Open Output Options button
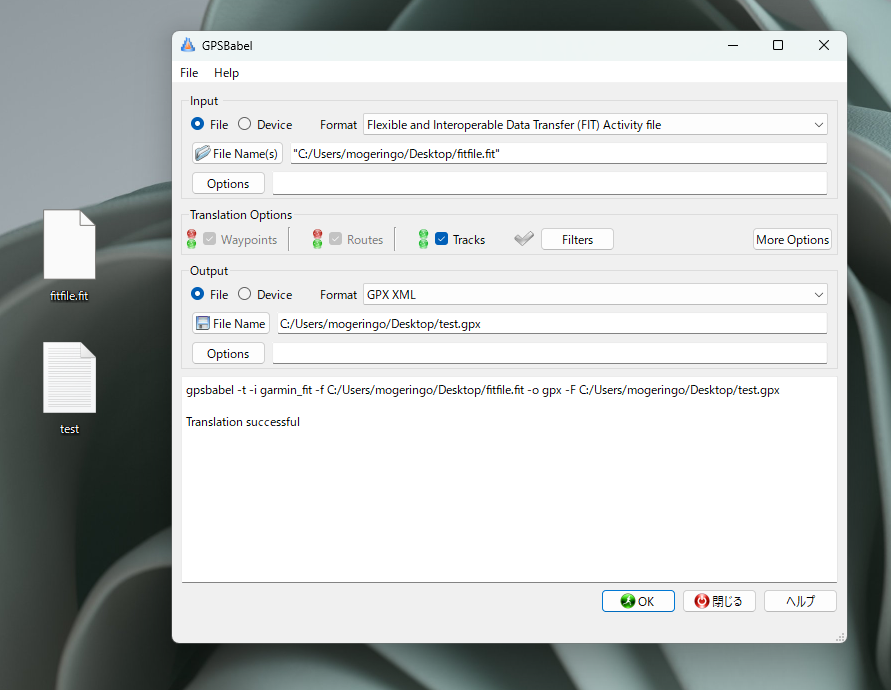This screenshot has height=690, width=891. coord(228,354)
